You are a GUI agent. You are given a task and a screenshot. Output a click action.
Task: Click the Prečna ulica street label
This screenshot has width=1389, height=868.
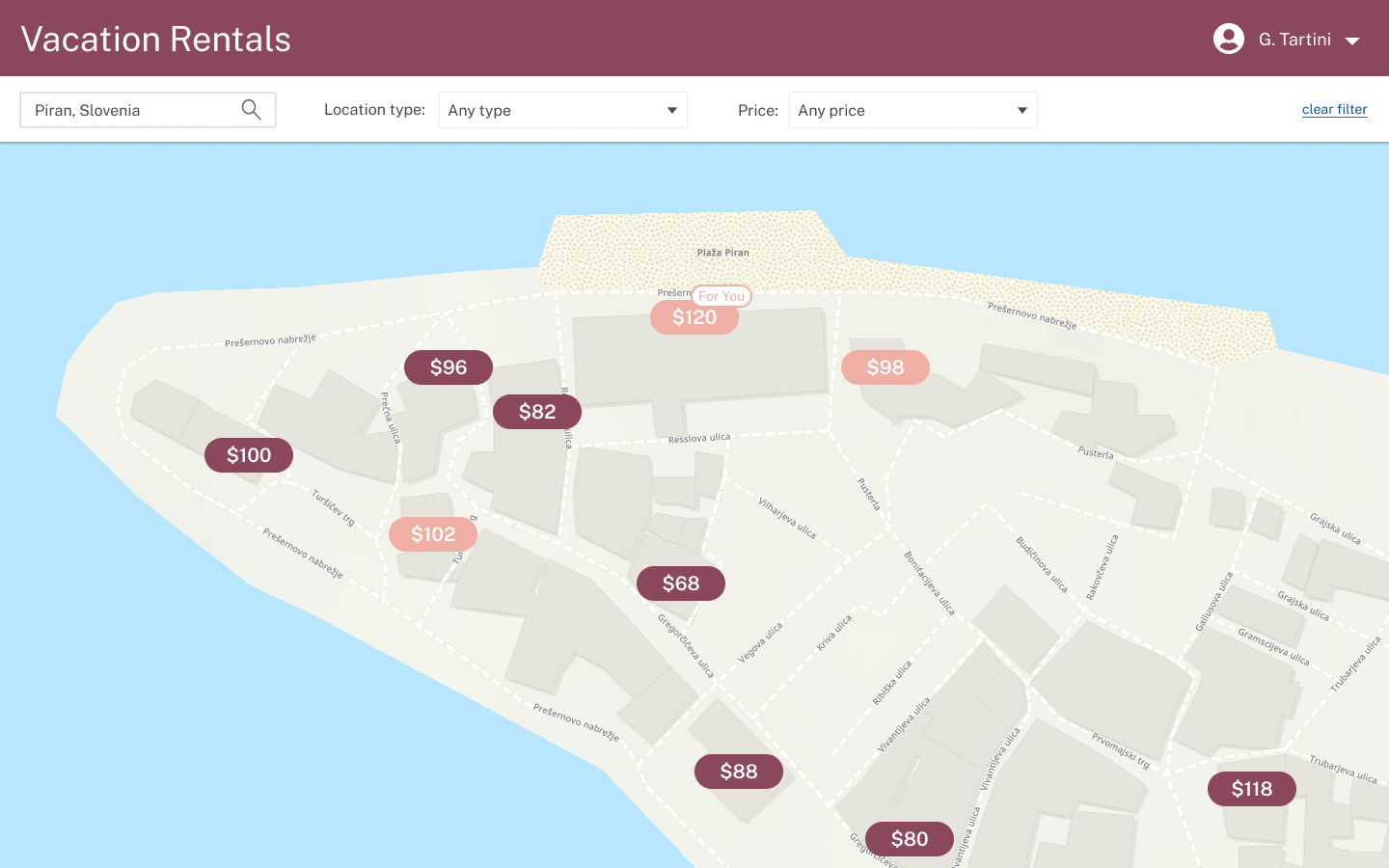click(x=391, y=418)
